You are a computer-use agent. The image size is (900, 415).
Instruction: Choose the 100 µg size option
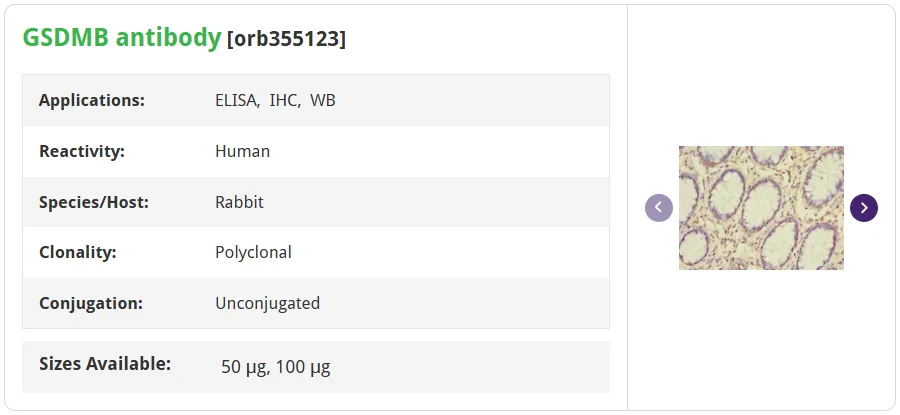coord(303,367)
